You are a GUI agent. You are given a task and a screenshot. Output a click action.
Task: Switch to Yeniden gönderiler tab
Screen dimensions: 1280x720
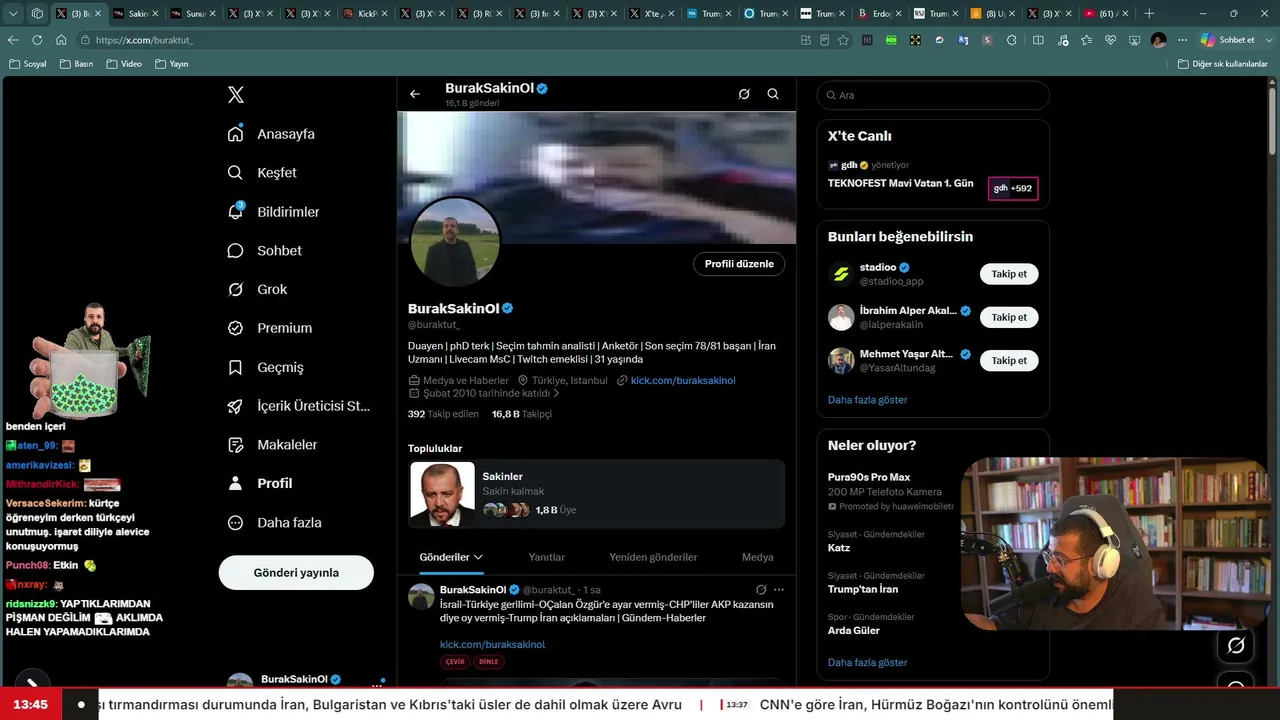tap(653, 557)
